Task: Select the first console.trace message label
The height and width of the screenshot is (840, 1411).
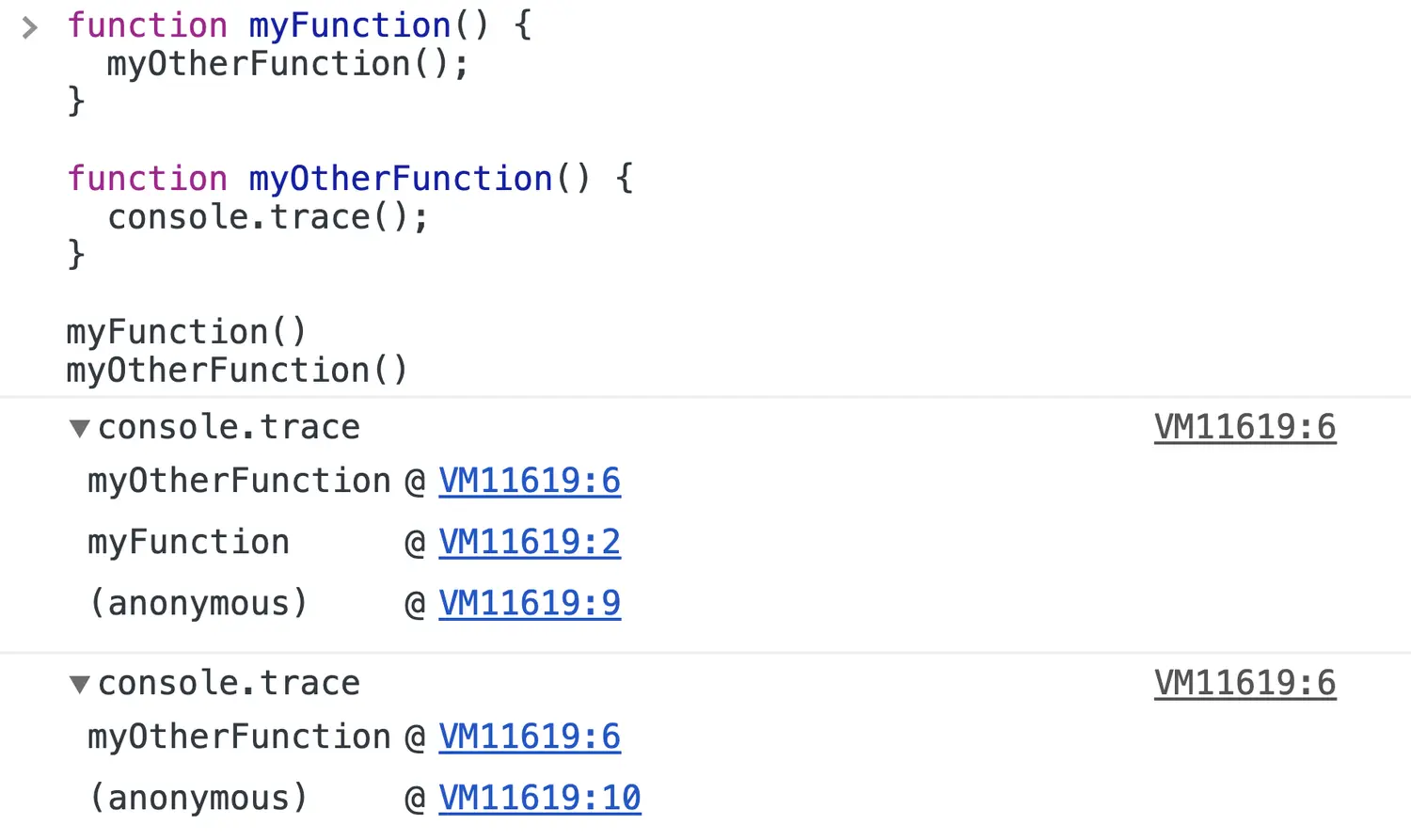Action: pyautogui.click(x=230, y=427)
